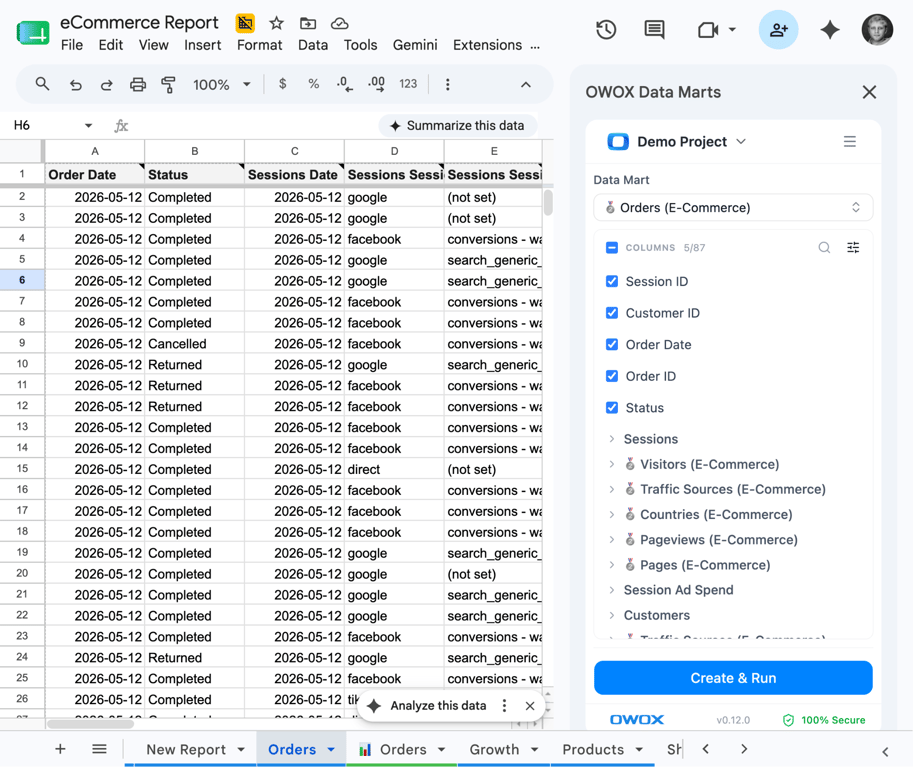Open the Format menu
913x768 pixels.
(259, 45)
